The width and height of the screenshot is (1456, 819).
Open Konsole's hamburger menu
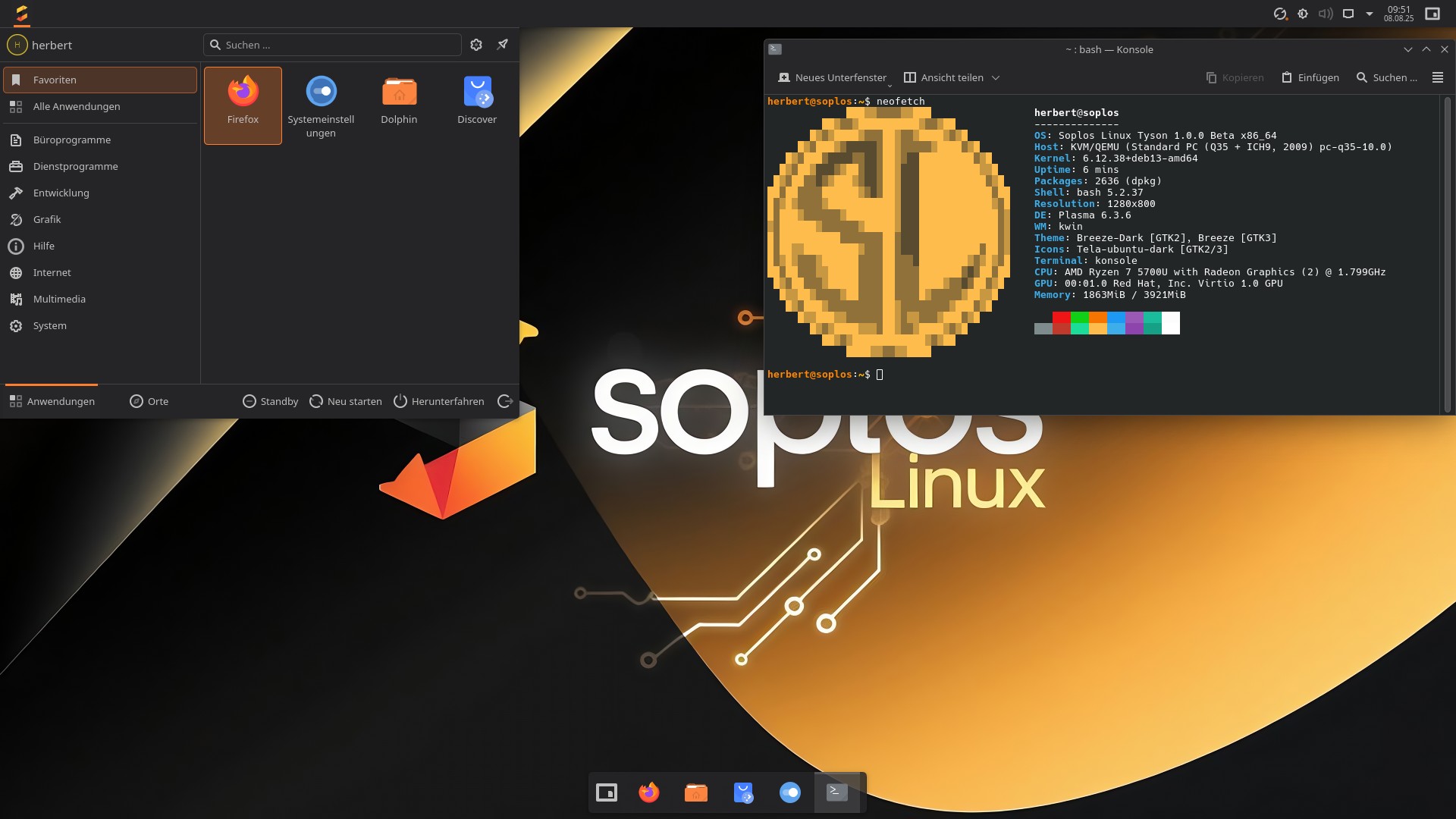click(1437, 77)
